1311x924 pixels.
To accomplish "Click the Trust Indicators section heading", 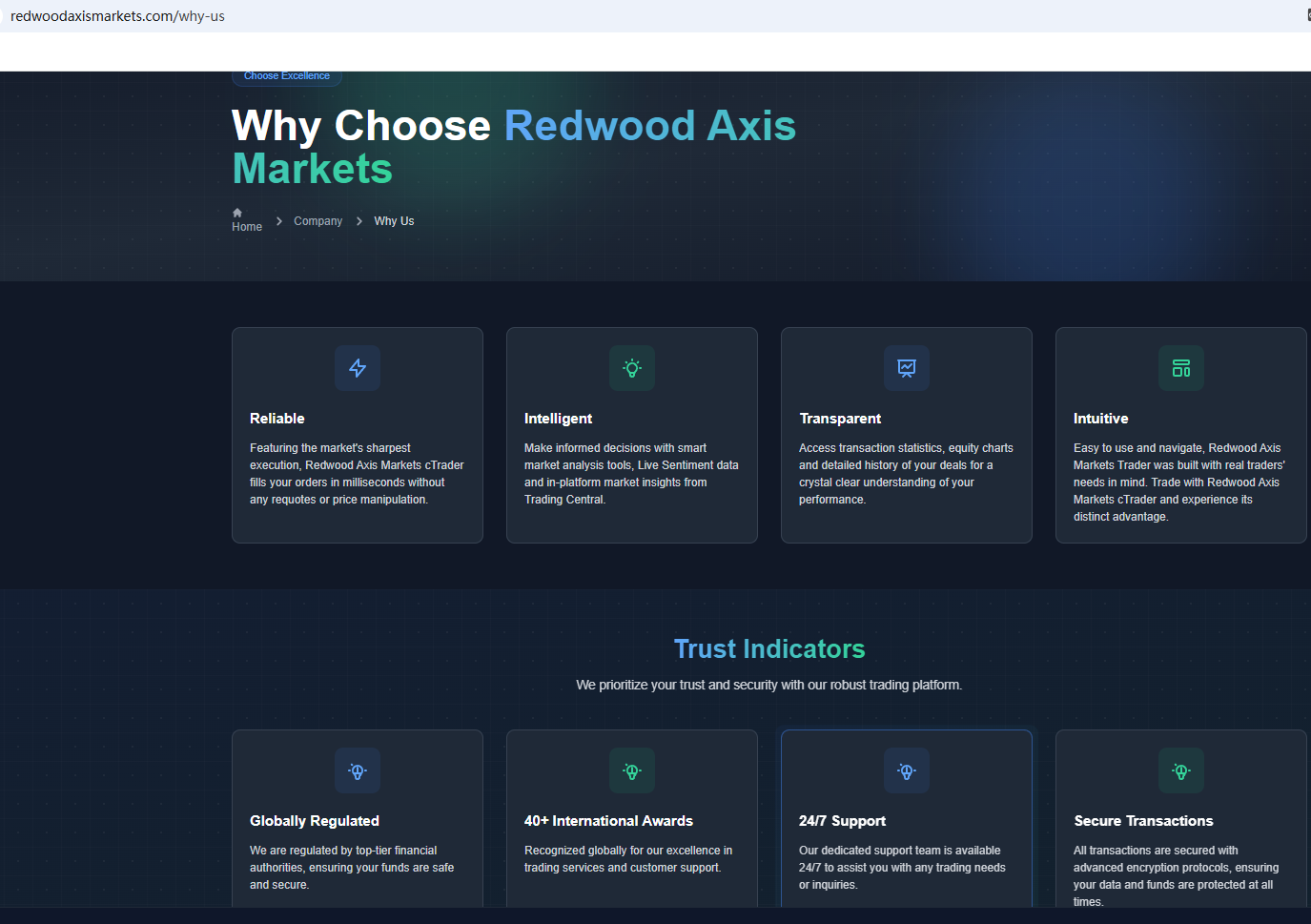I will (769, 648).
